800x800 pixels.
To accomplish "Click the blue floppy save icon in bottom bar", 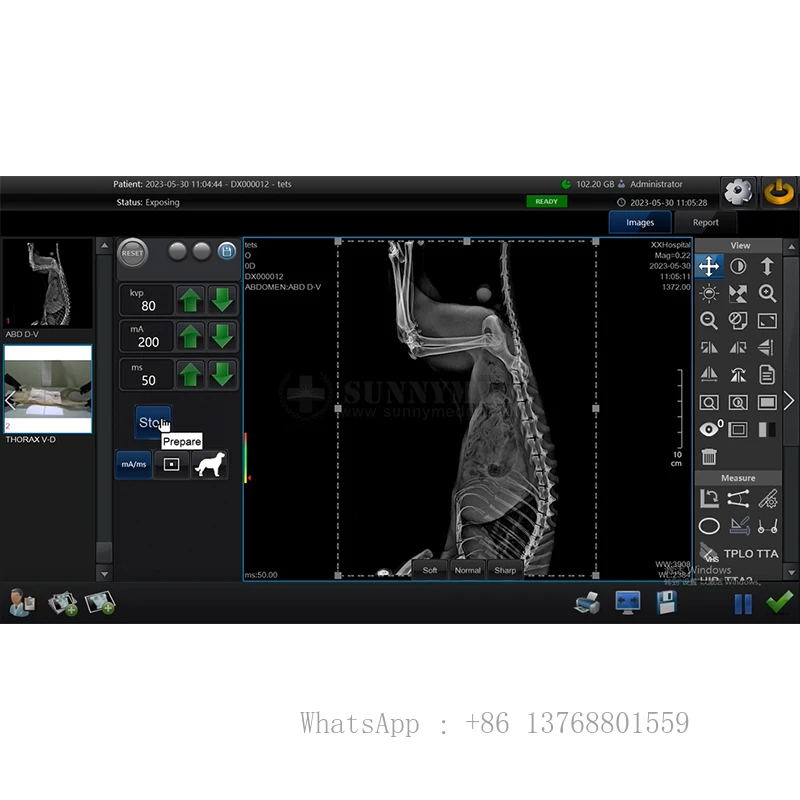I will click(666, 603).
